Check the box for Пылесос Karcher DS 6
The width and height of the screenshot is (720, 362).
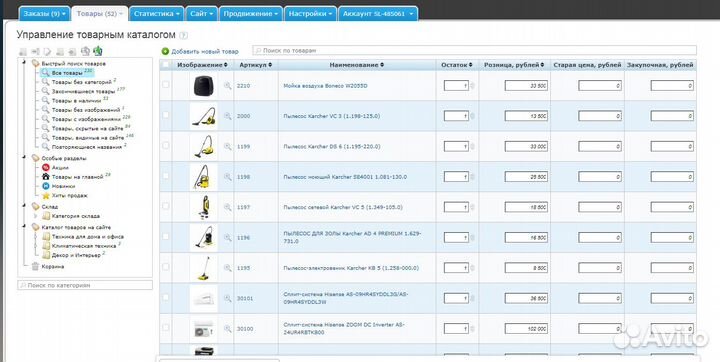click(x=166, y=145)
